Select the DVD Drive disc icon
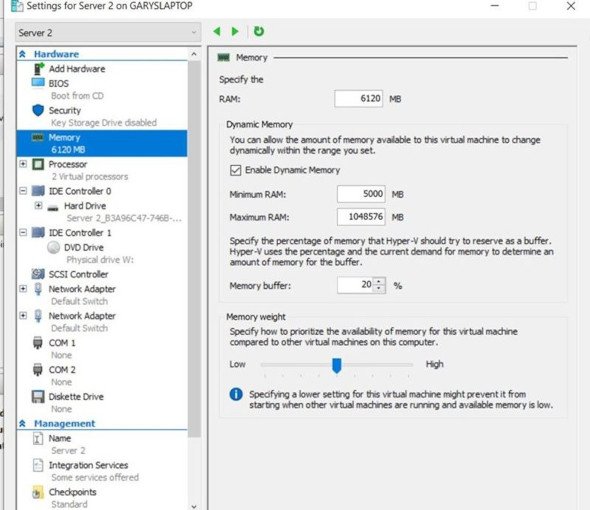This screenshot has width=590, height=510. tap(53, 247)
